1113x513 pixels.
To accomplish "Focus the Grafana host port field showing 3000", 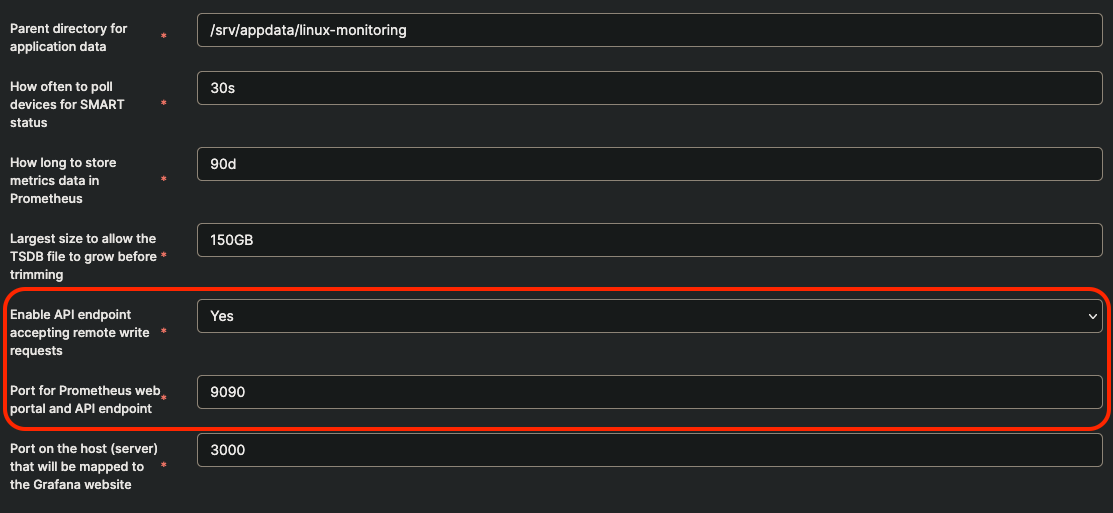I will pyautogui.click(x=649, y=450).
